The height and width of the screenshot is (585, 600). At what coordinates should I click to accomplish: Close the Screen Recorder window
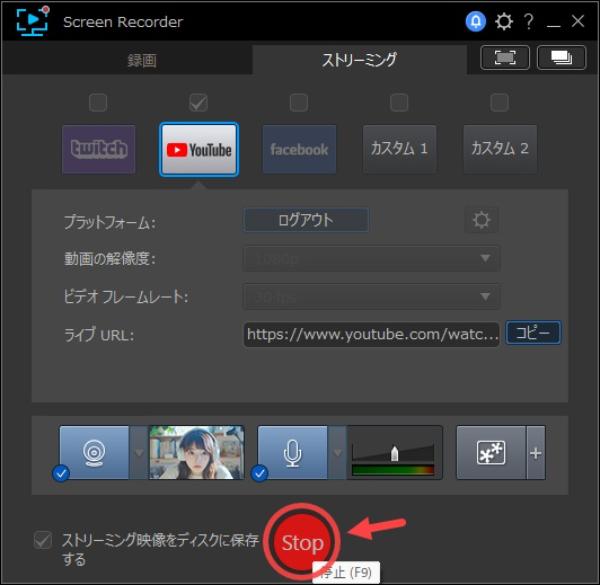tap(578, 21)
